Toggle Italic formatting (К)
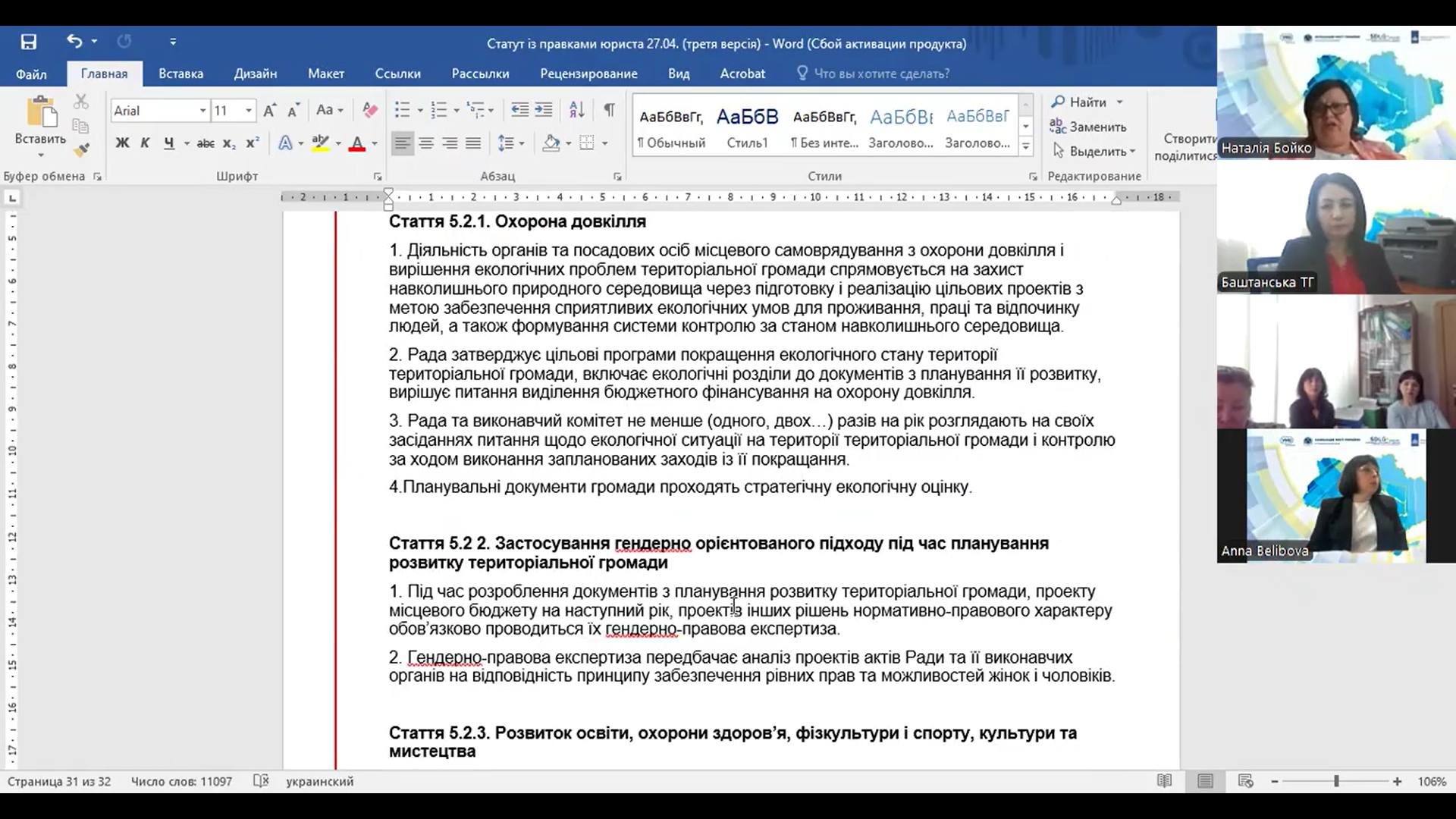Screen dimensions: 1456x819 coord(145,143)
